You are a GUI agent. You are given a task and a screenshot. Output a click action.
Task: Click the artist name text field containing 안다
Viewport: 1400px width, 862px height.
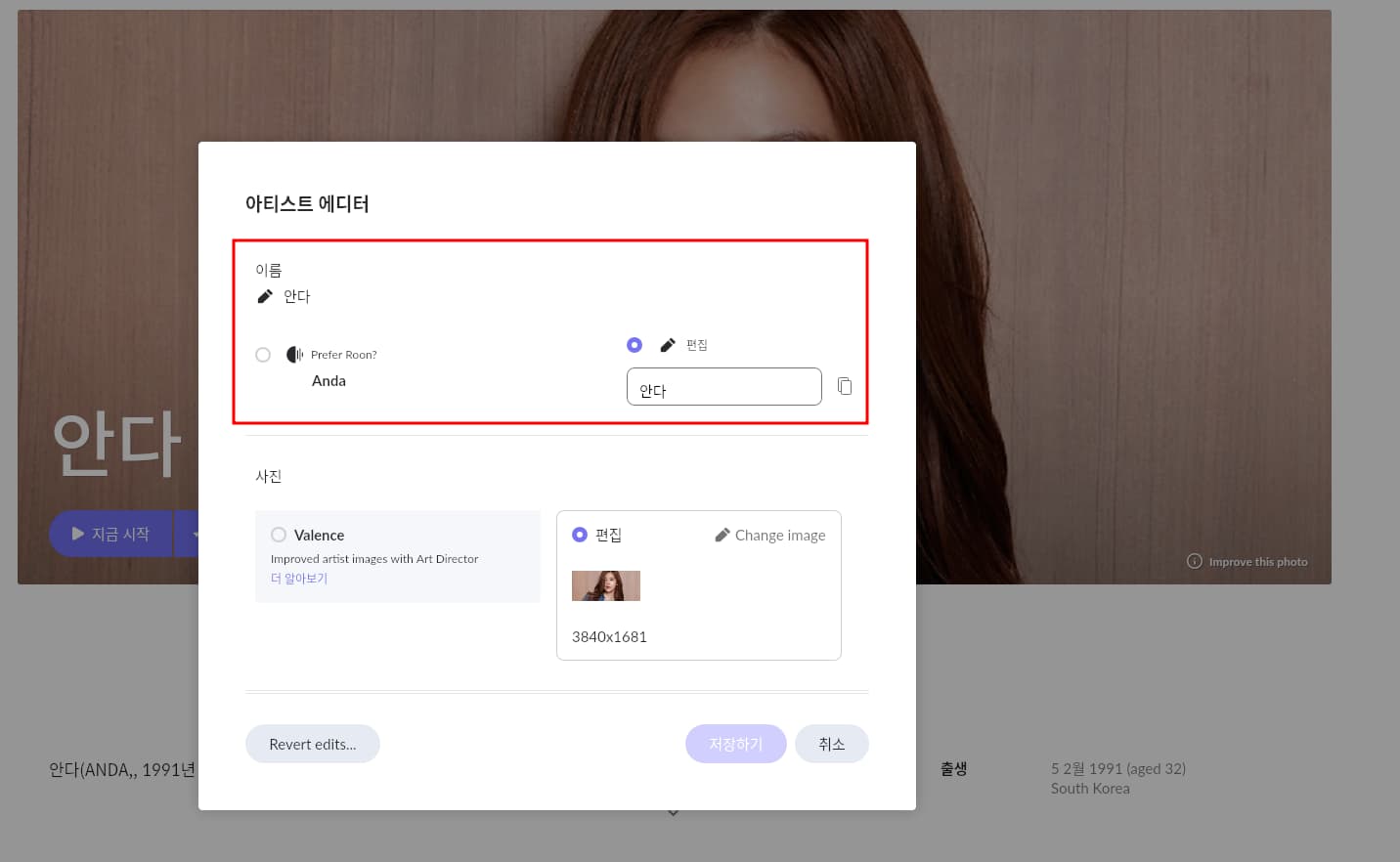point(723,387)
